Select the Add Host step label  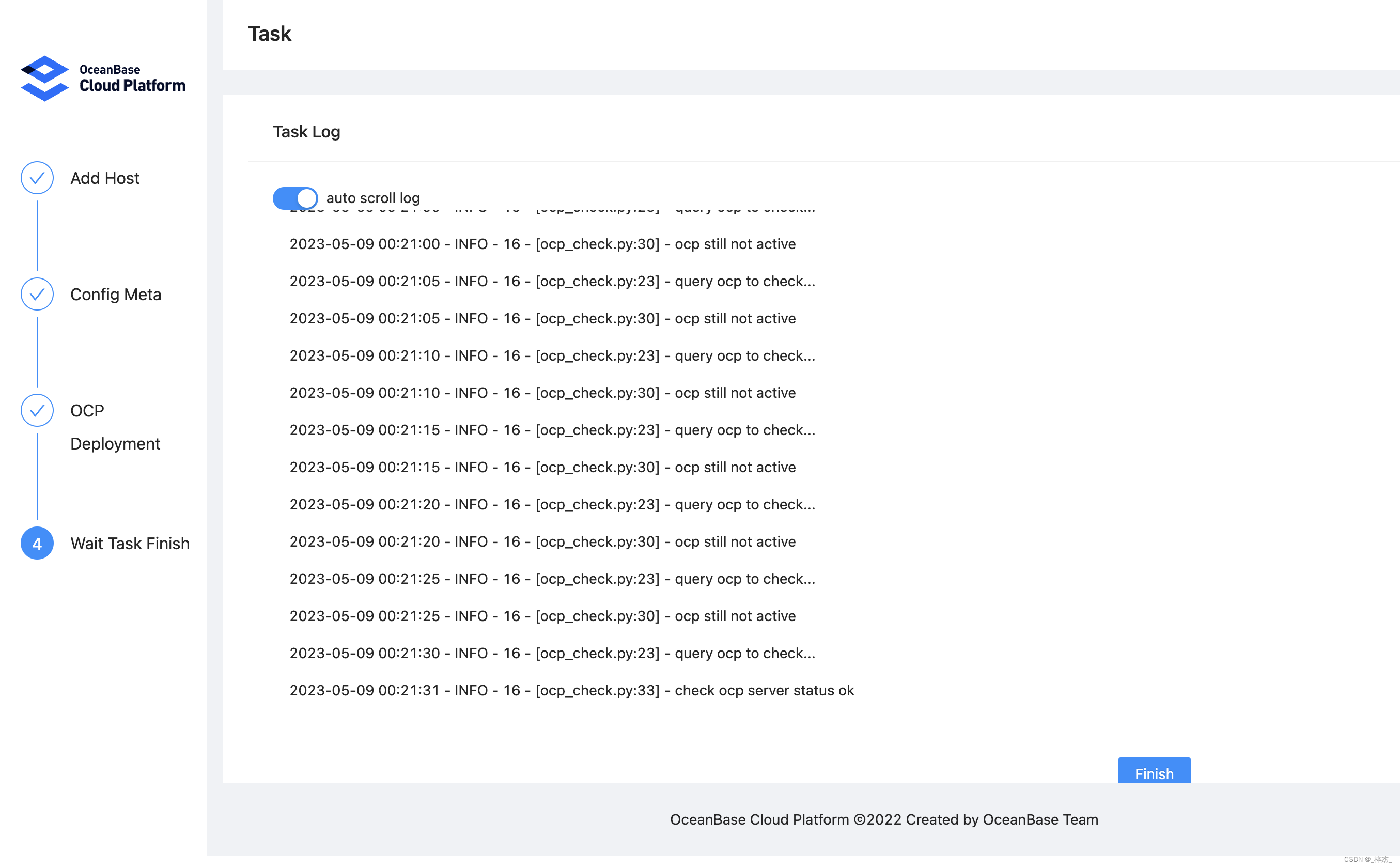coord(104,179)
